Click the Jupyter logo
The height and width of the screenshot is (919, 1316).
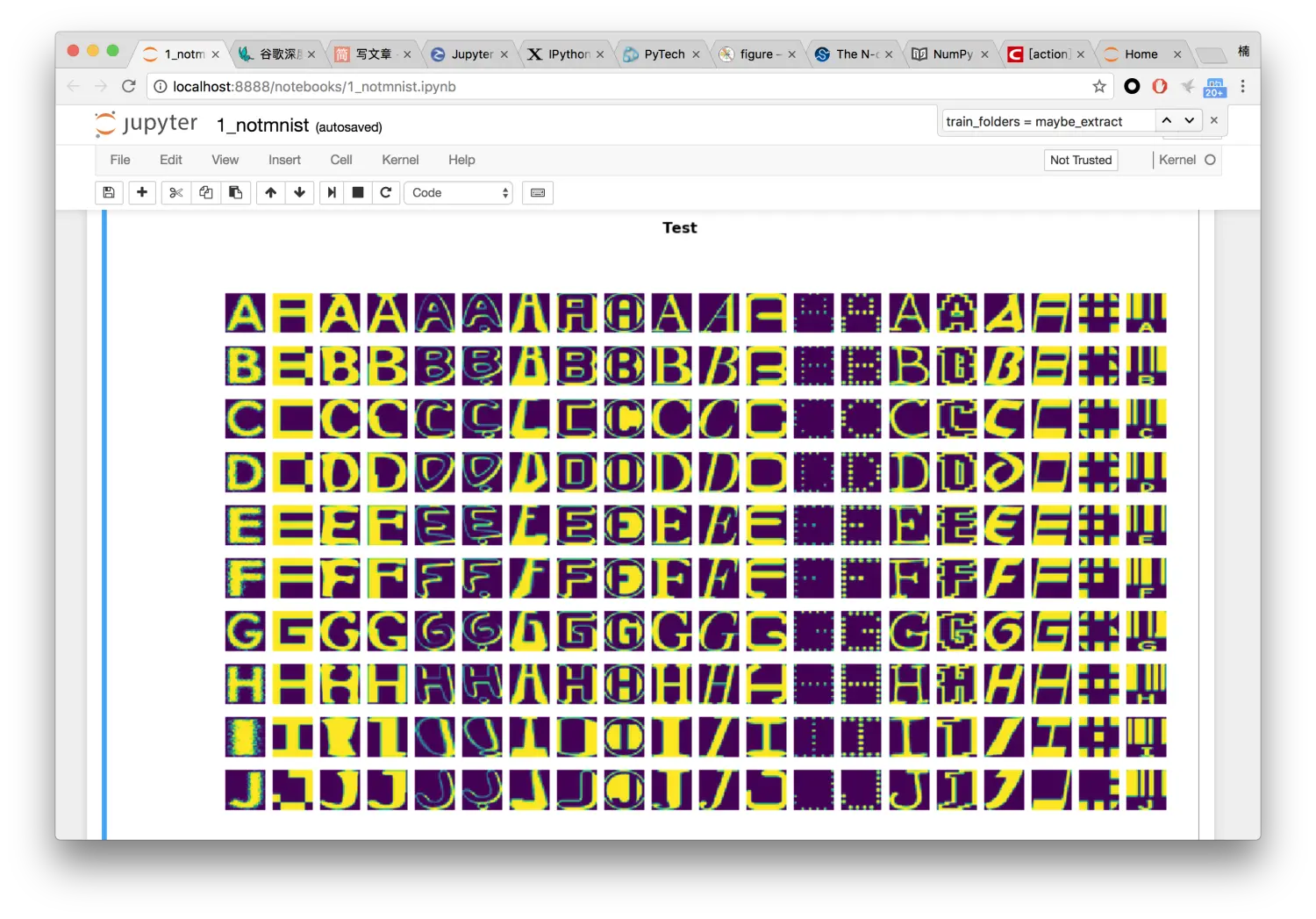point(147,124)
